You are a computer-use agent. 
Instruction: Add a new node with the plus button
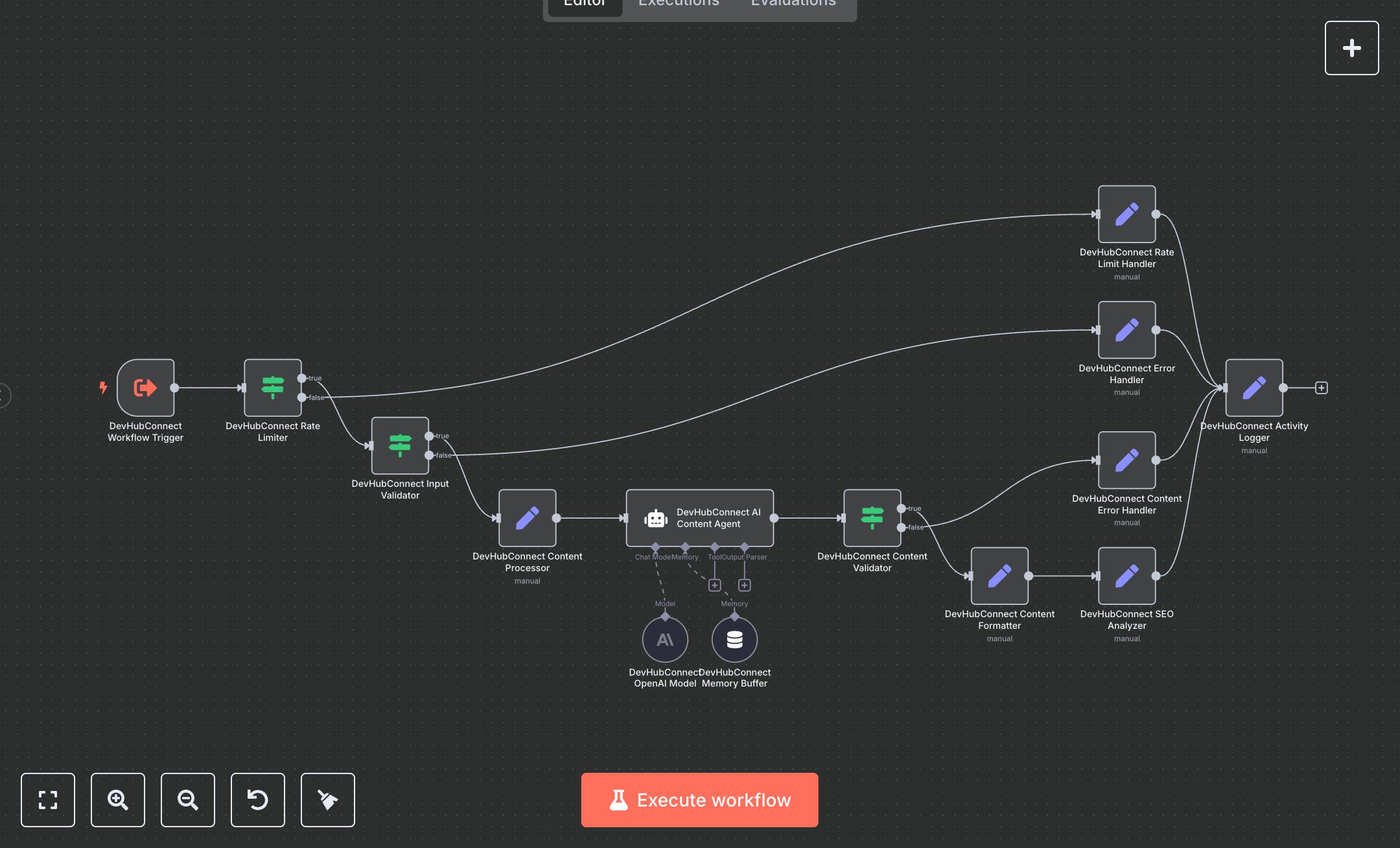pyautogui.click(x=1351, y=48)
